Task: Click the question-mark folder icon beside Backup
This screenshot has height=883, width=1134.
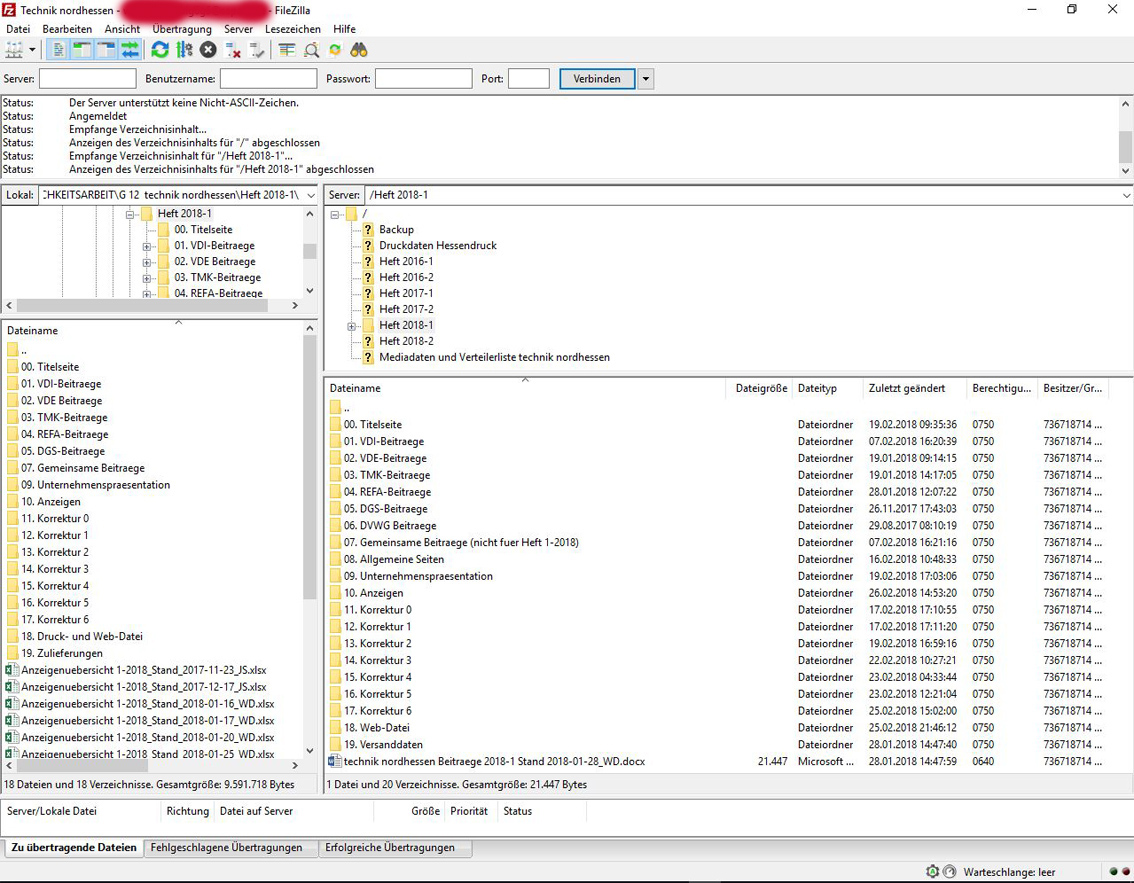Action: coord(368,229)
